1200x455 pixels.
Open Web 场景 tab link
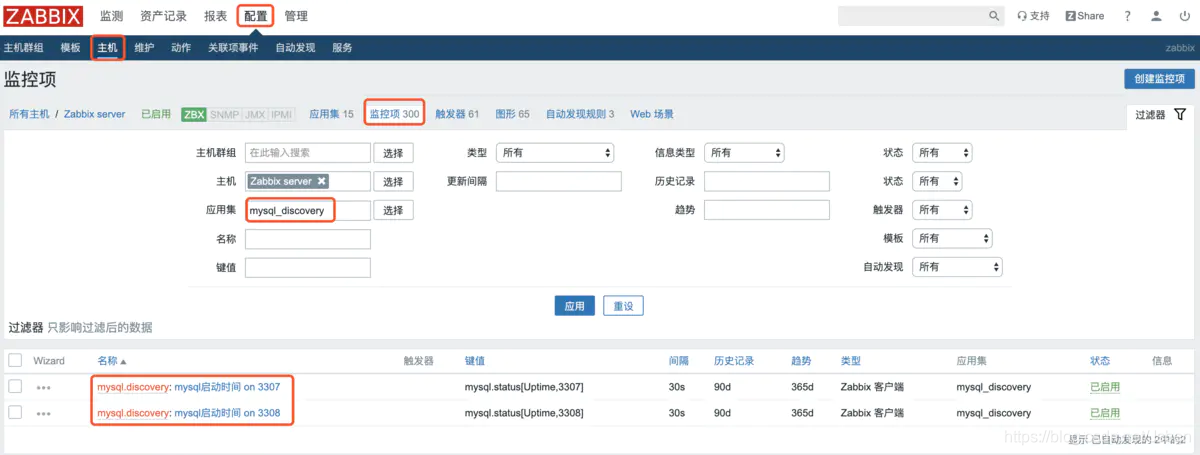point(652,114)
